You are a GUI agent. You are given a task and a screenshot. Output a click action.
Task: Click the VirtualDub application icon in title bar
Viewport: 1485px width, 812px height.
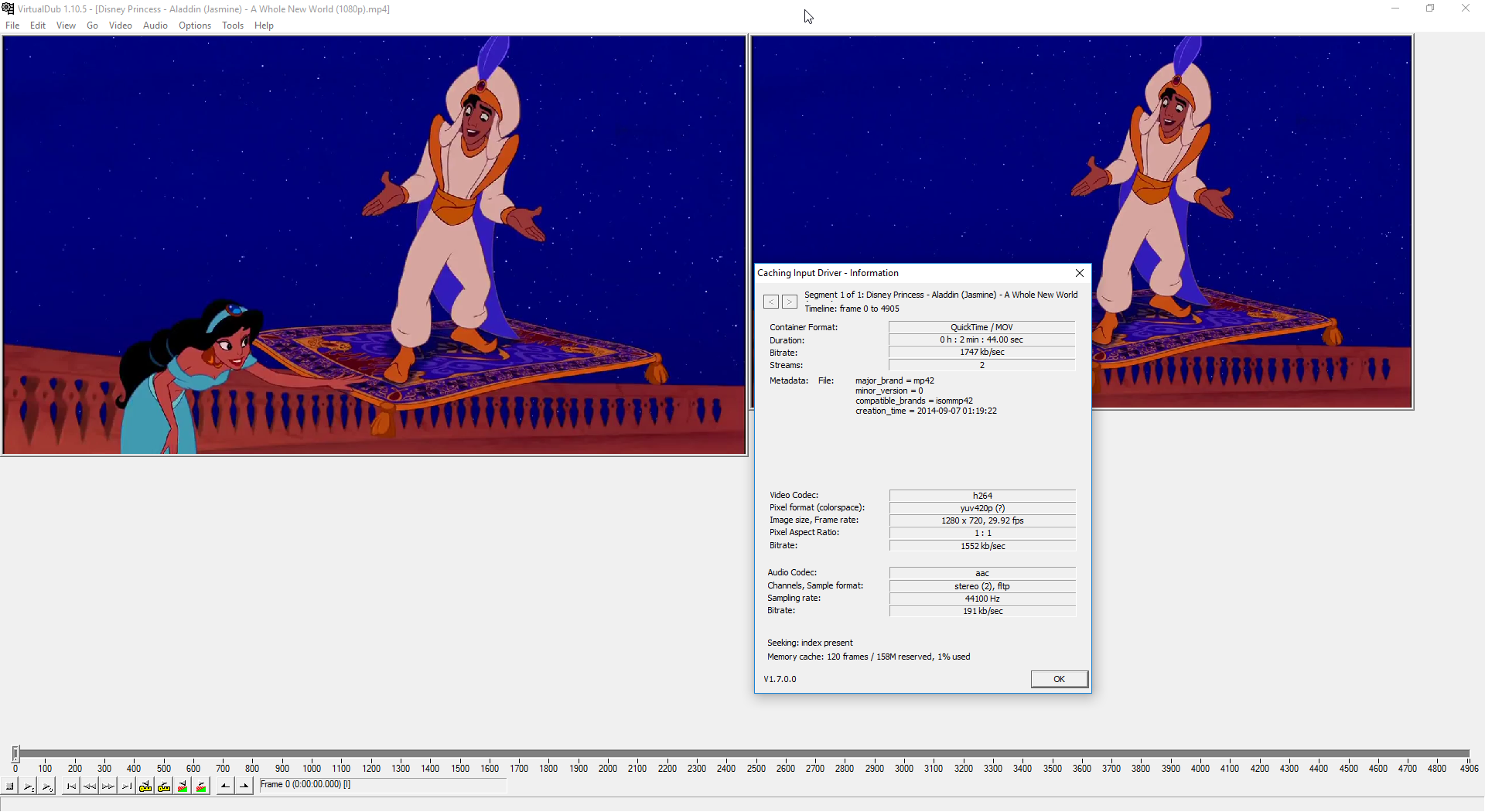point(8,9)
